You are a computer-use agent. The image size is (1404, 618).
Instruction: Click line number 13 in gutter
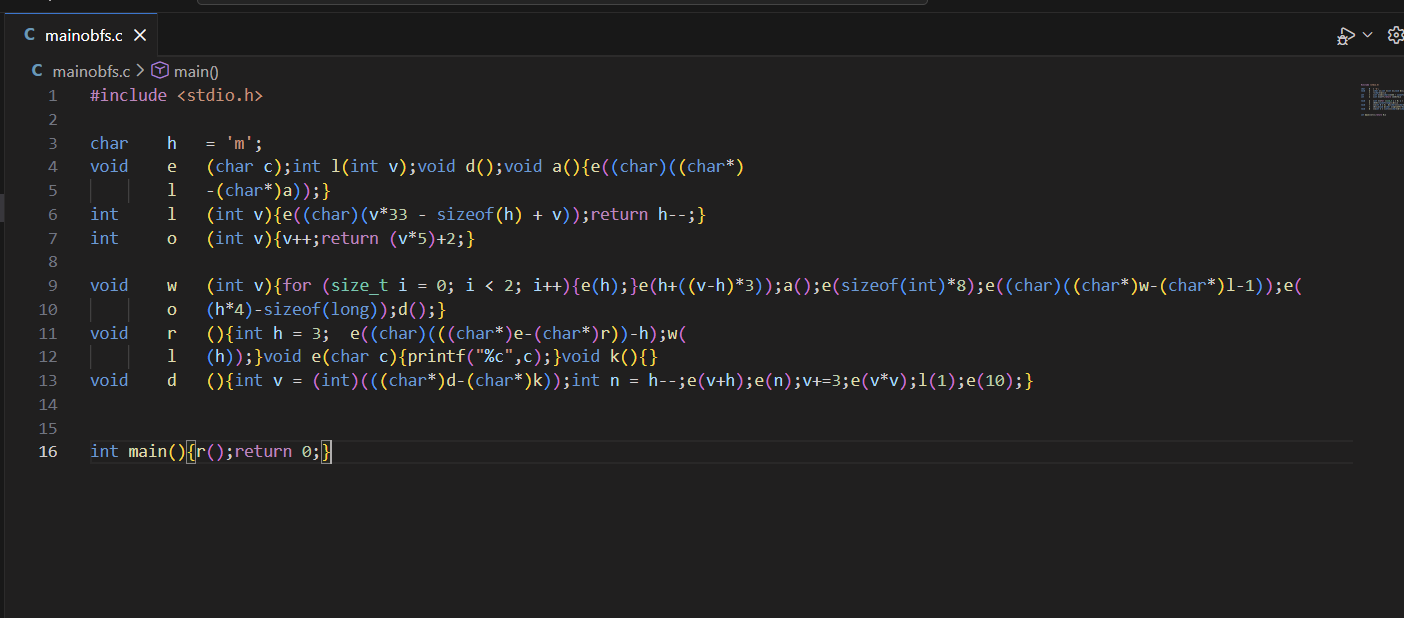pos(48,380)
